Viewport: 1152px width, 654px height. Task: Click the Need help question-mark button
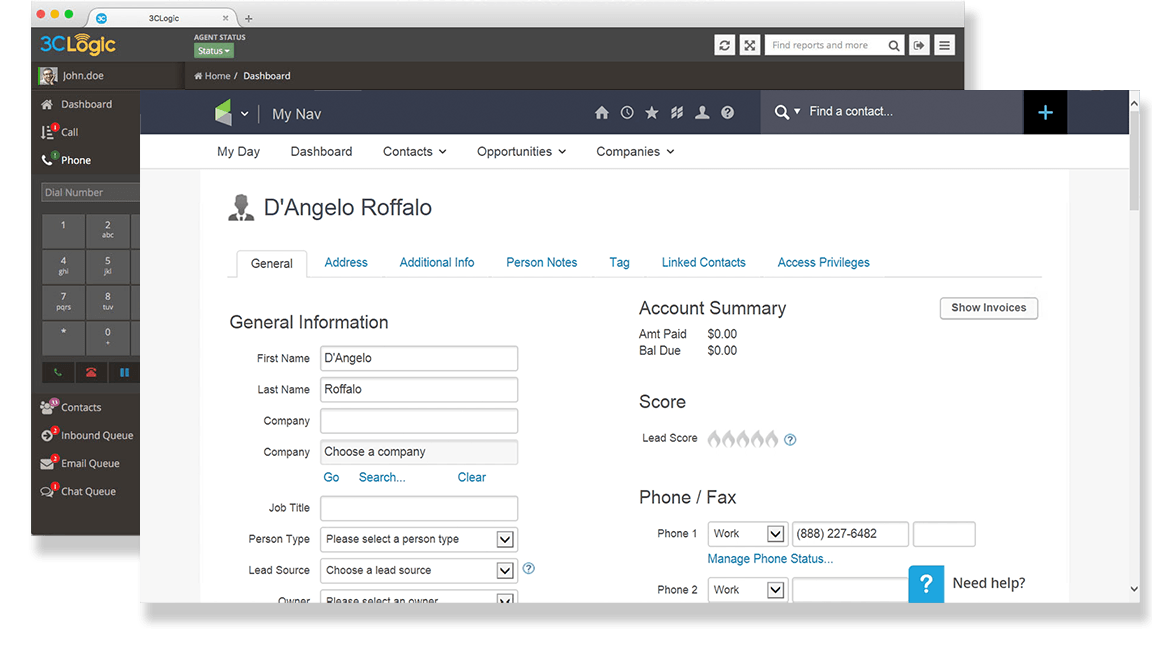926,583
